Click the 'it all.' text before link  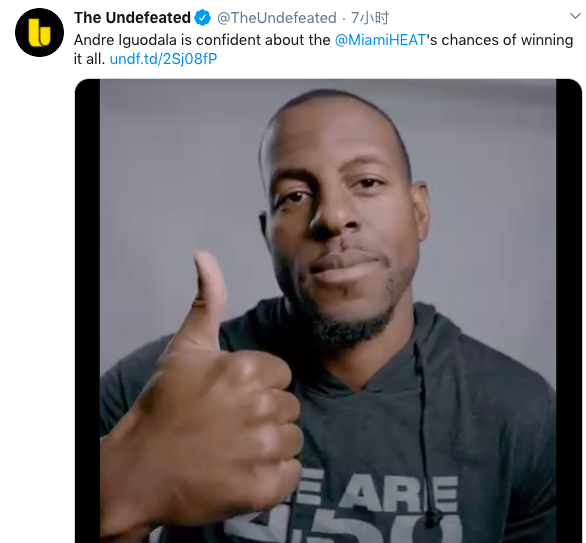coord(89,59)
